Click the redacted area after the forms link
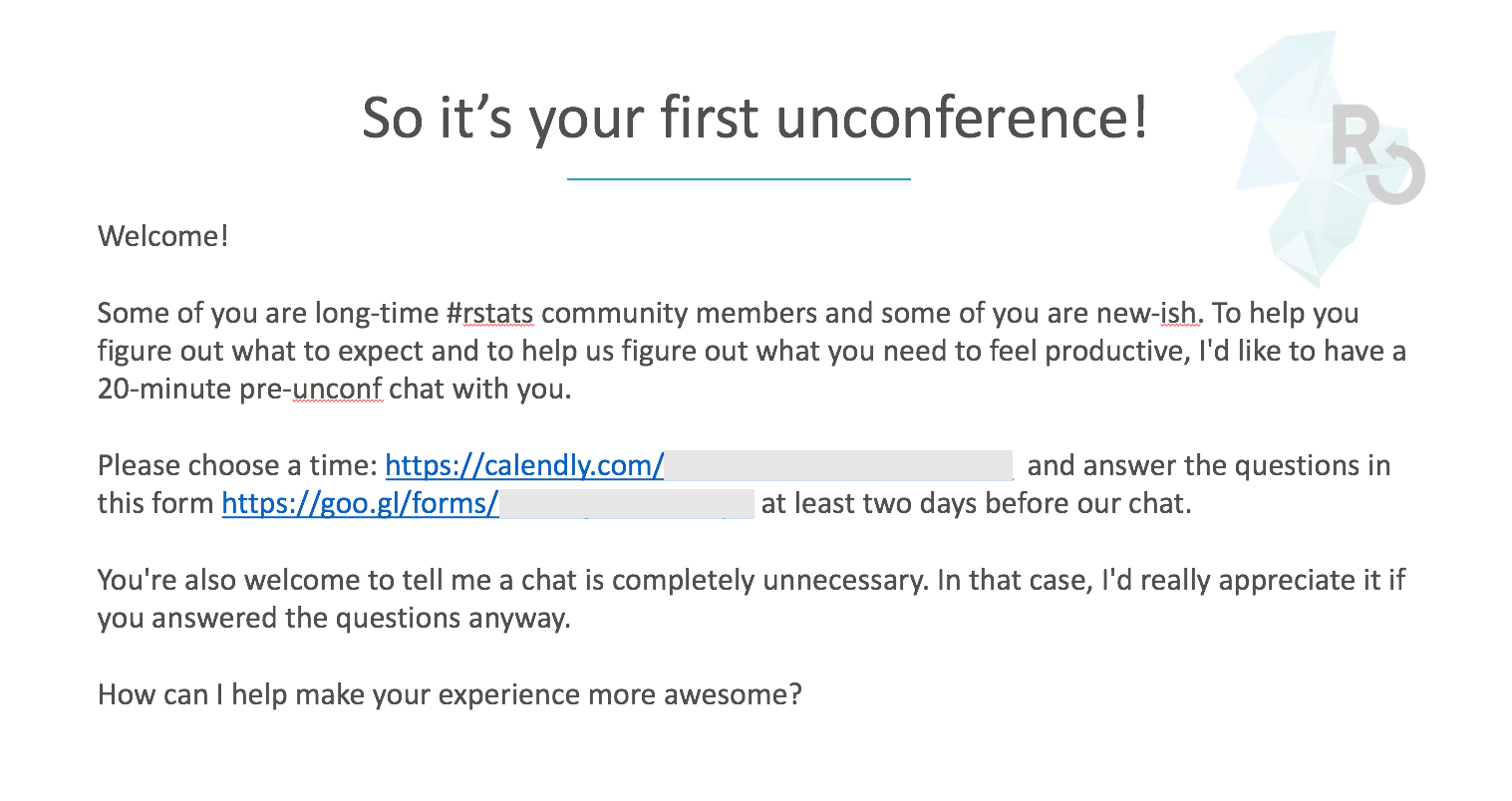This screenshot has width=1512, height=801. point(626,504)
